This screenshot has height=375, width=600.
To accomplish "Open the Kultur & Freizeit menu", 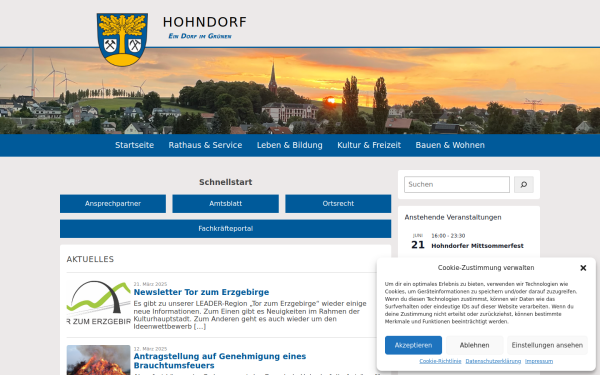I will coord(369,145).
